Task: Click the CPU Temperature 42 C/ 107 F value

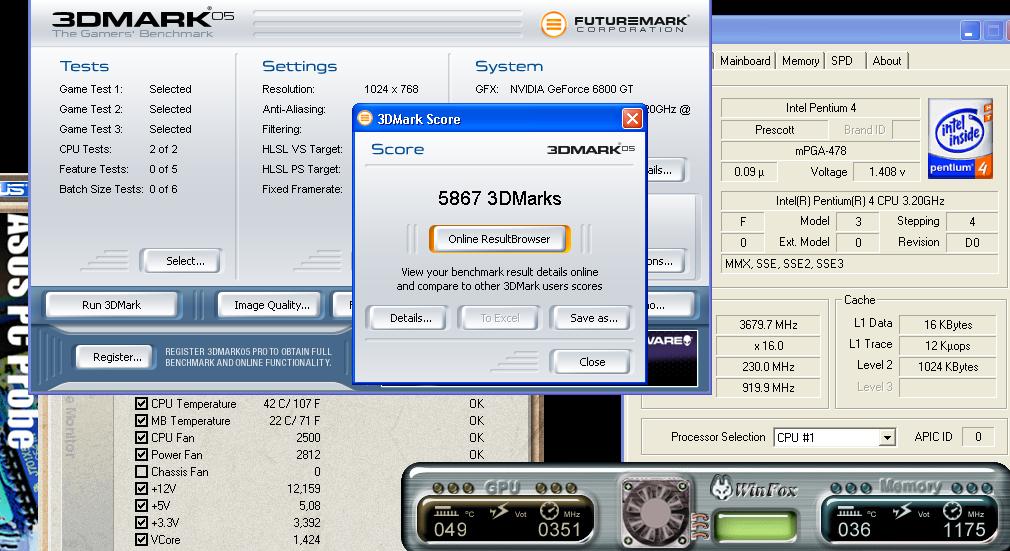Action: coord(291,403)
